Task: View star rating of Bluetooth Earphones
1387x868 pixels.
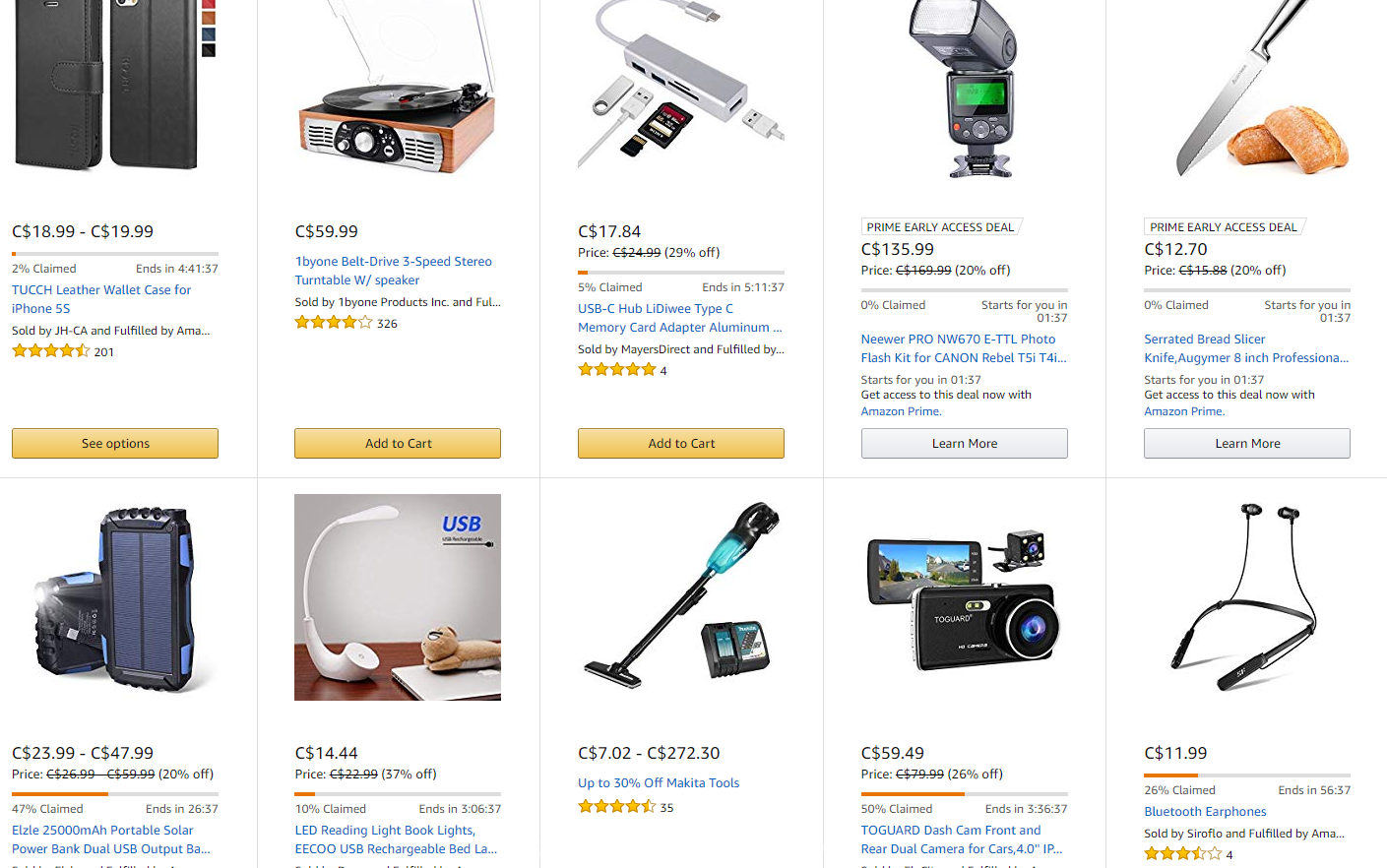Action: (1182, 853)
